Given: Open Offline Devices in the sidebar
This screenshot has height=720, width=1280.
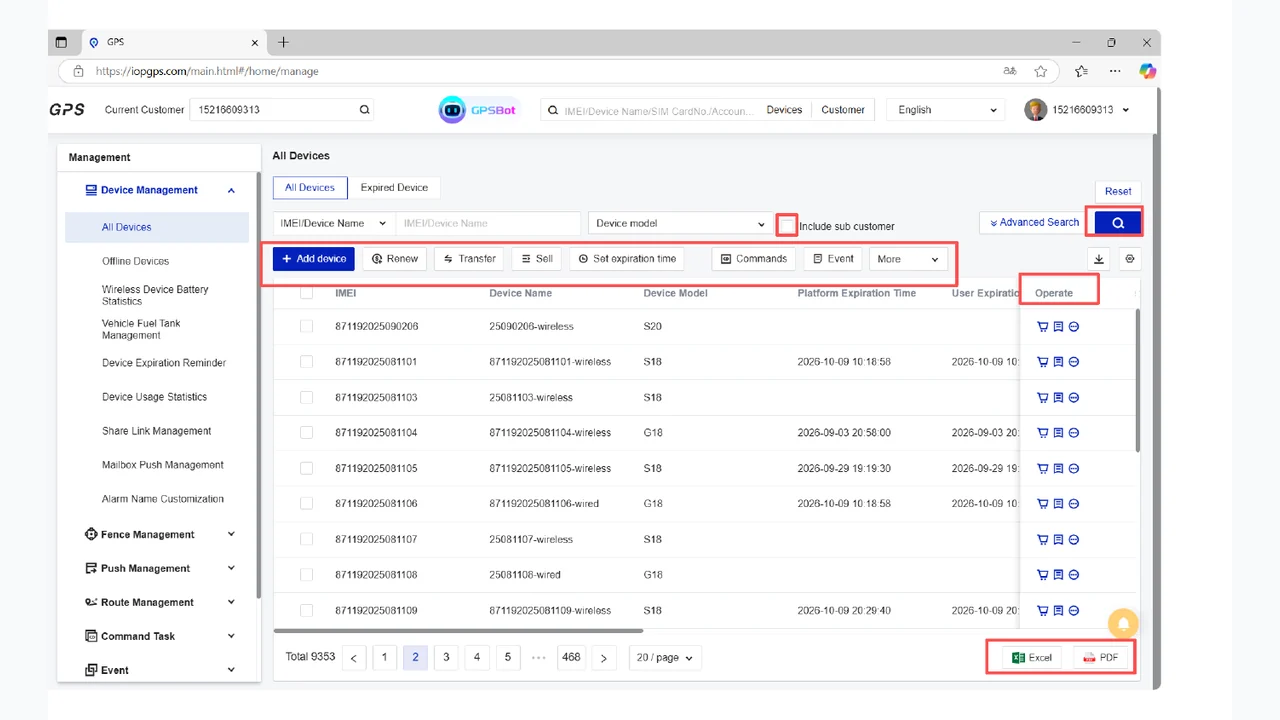Looking at the screenshot, I should pyautogui.click(x=135, y=261).
